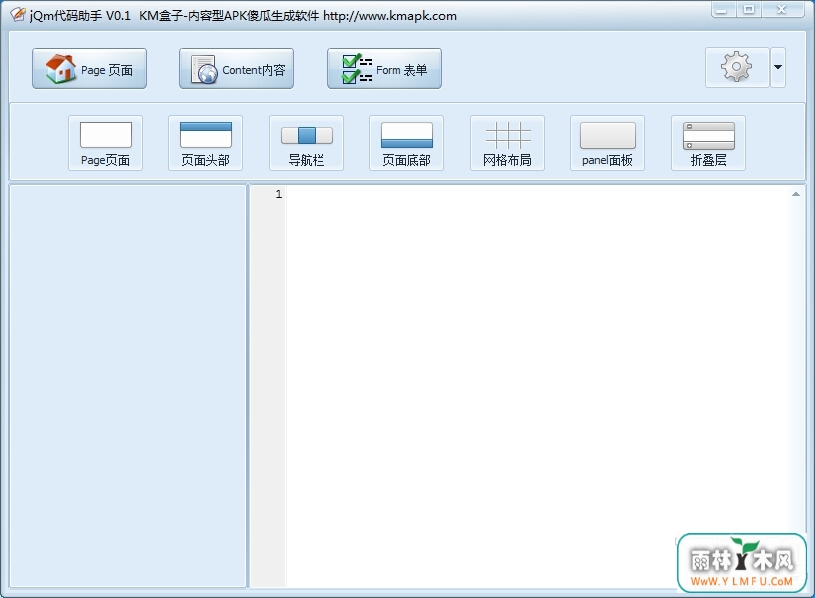Screen dimensions: 815x598
Task: Insert the 网格布局 grid layout component
Action: 507,143
